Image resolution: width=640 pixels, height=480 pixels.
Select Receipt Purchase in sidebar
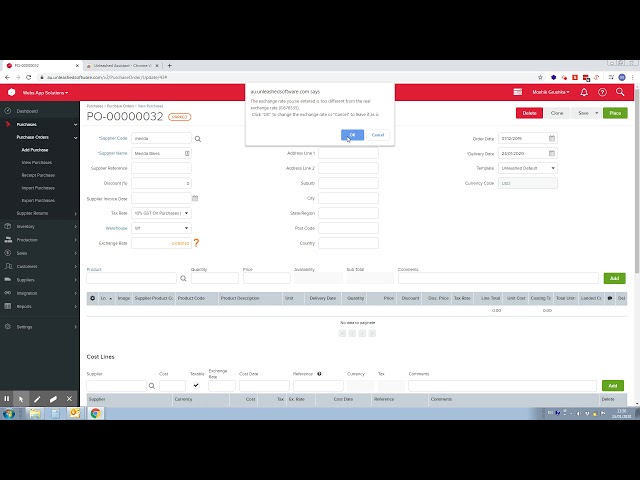tap(38, 175)
